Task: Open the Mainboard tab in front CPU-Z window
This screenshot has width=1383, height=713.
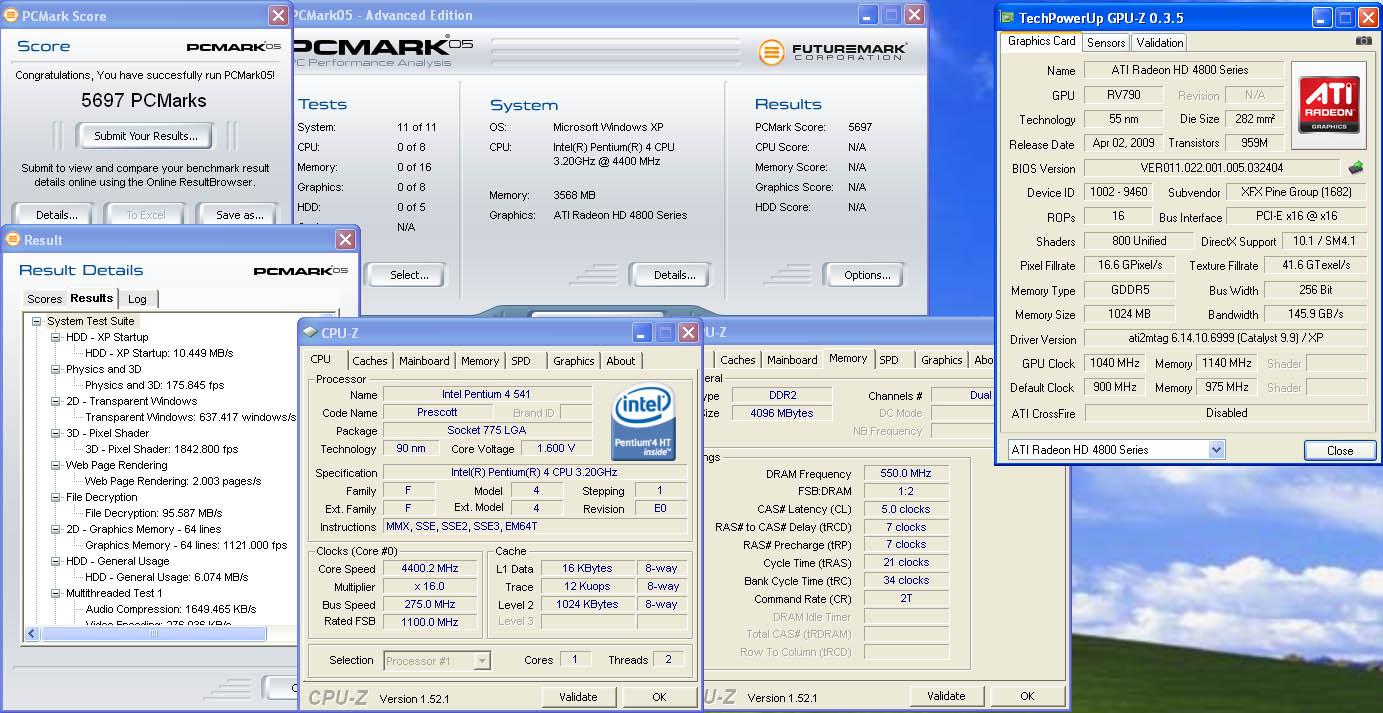Action: point(424,361)
